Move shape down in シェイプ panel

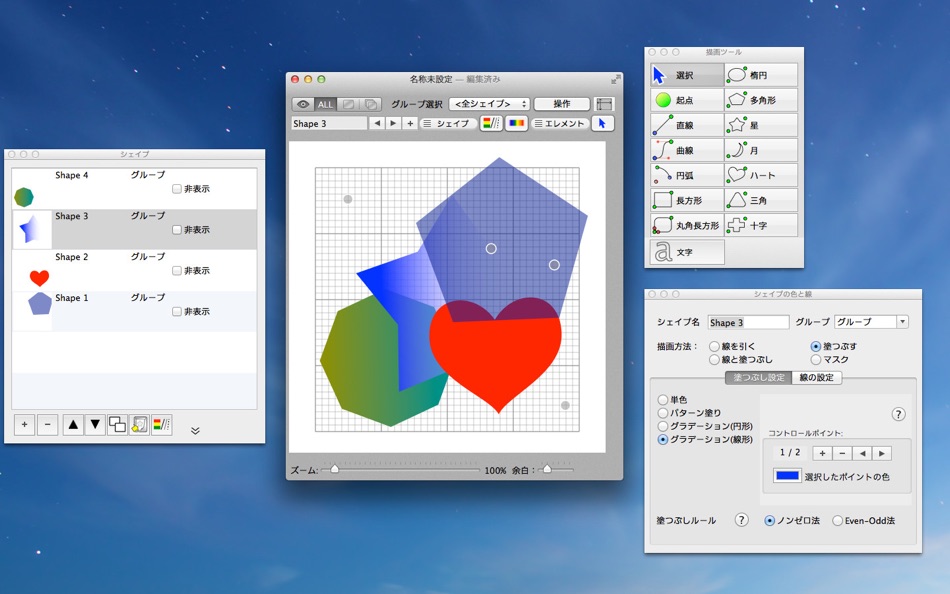point(95,424)
